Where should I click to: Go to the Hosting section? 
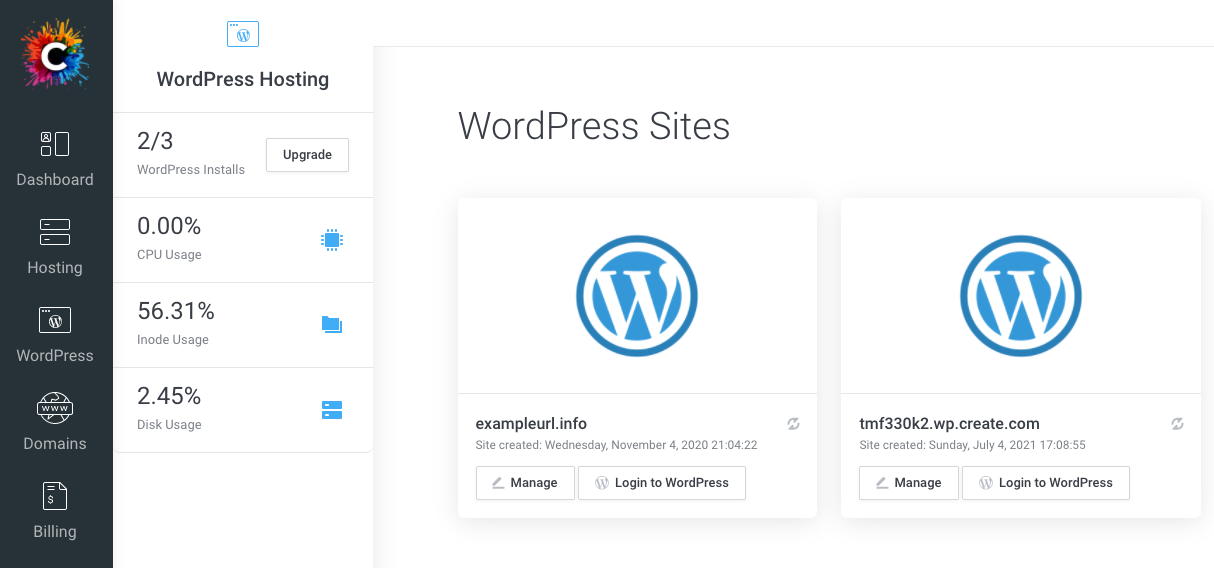(x=55, y=246)
